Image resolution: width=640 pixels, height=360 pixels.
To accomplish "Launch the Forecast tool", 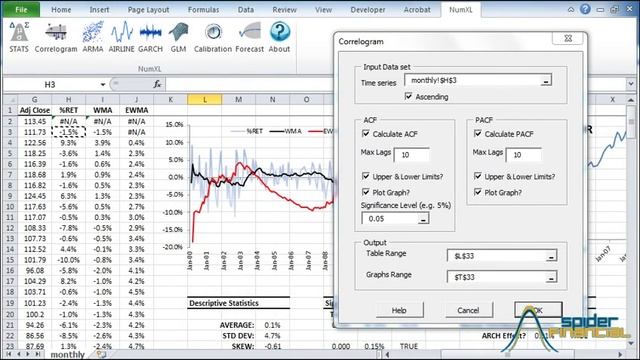I will point(249,38).
